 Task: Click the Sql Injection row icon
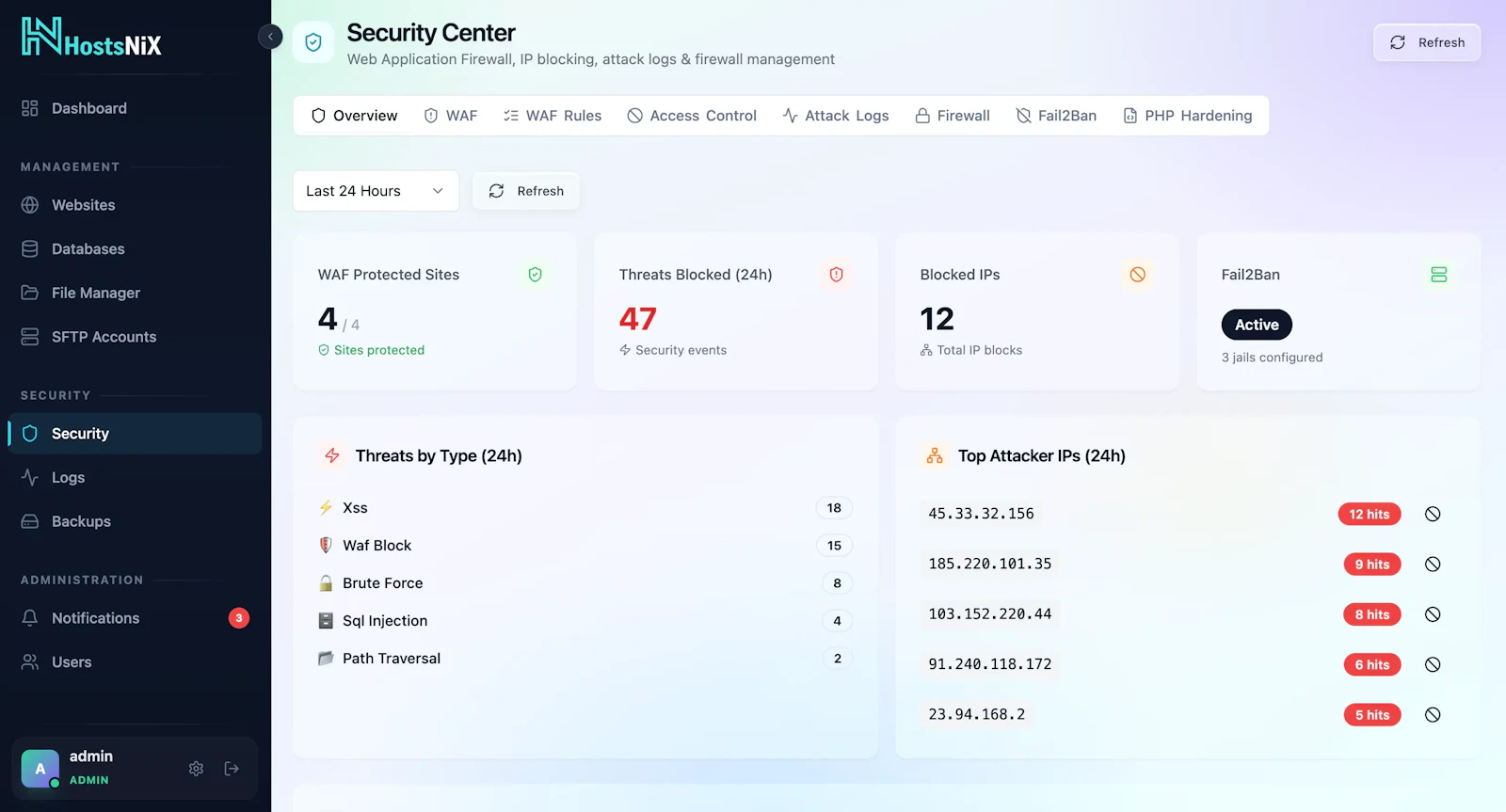[326, 621]
